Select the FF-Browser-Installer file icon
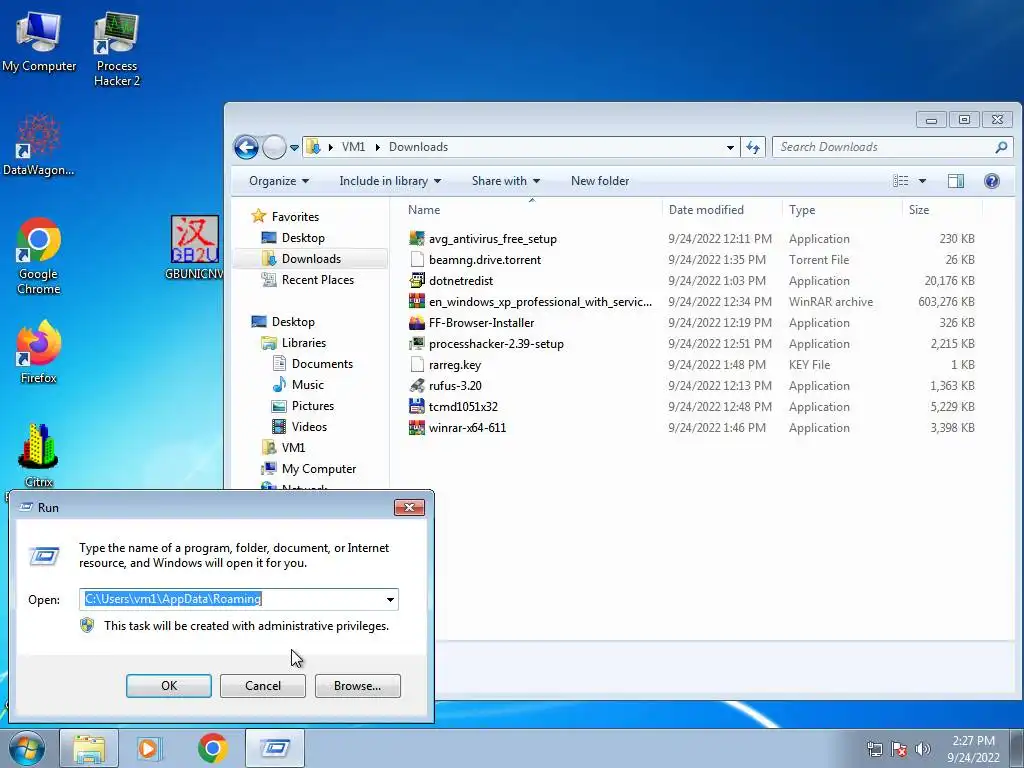 pyautogui.click(x=417, y=323)
